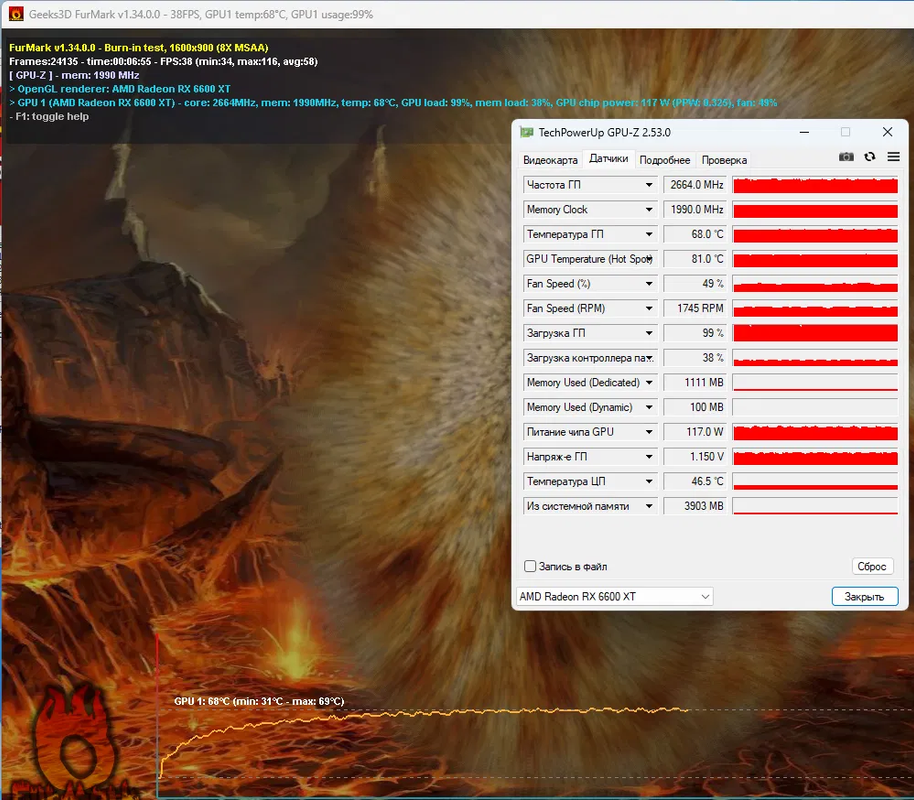
Task: Open the Загрузка ГП sensor dropdown
Action: tap(649, 333)
